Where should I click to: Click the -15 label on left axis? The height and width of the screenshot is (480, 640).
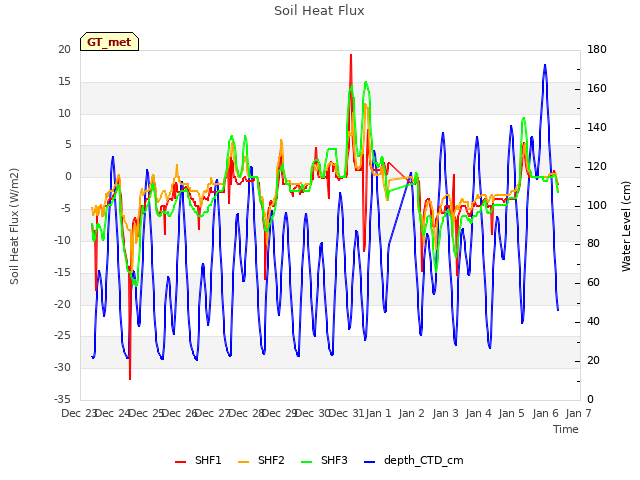pos(62,272)
